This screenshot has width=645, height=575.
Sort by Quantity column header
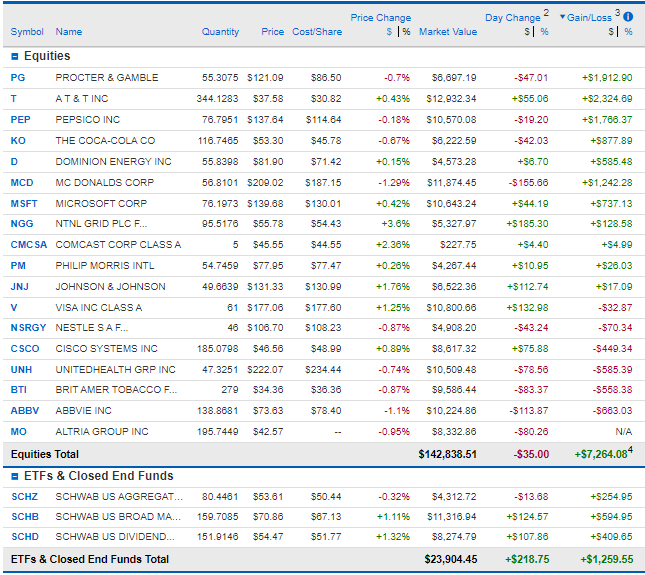[x=220, y=32]
